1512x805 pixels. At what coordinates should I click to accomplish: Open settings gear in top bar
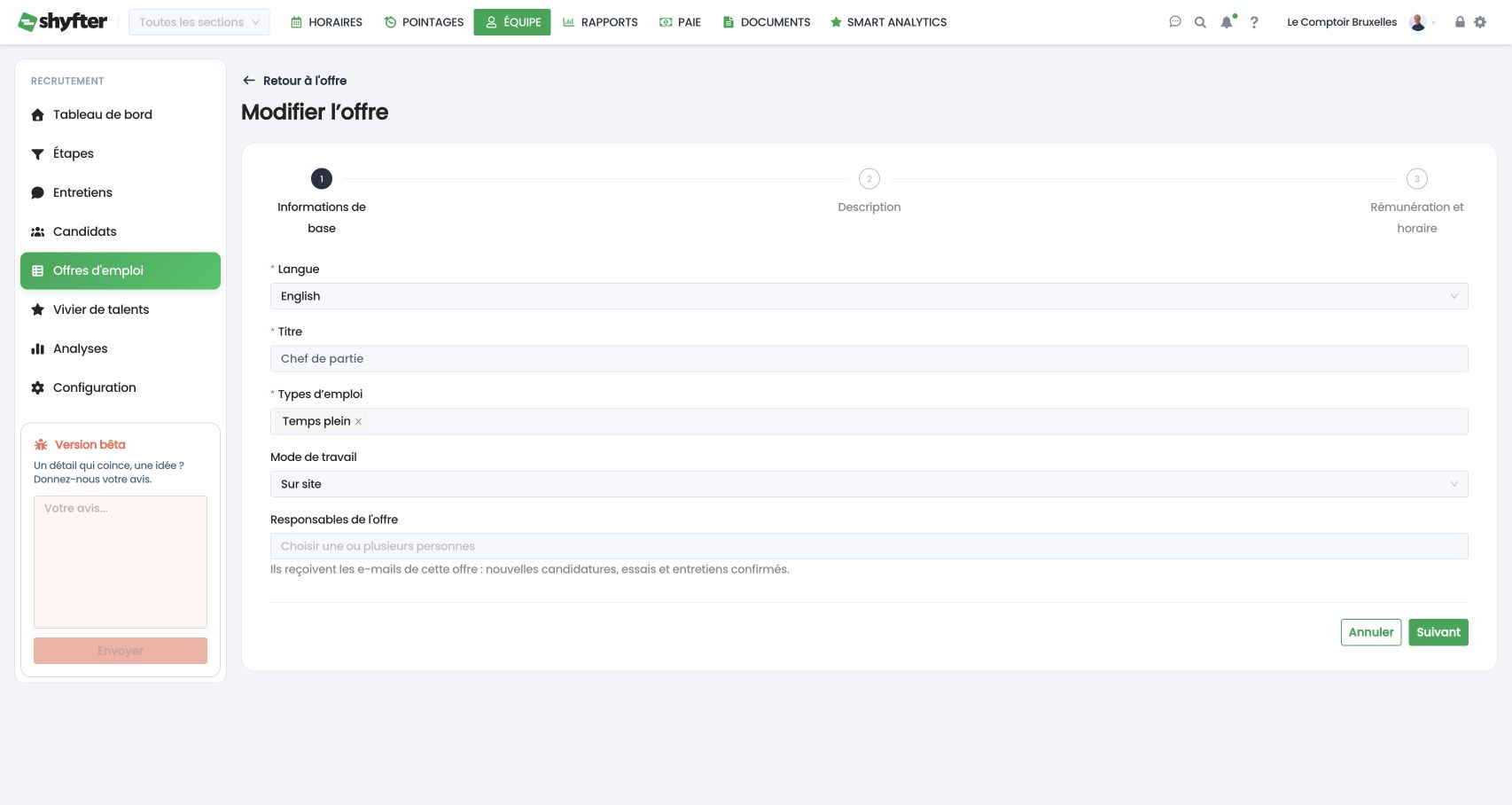click(1480, 22)
